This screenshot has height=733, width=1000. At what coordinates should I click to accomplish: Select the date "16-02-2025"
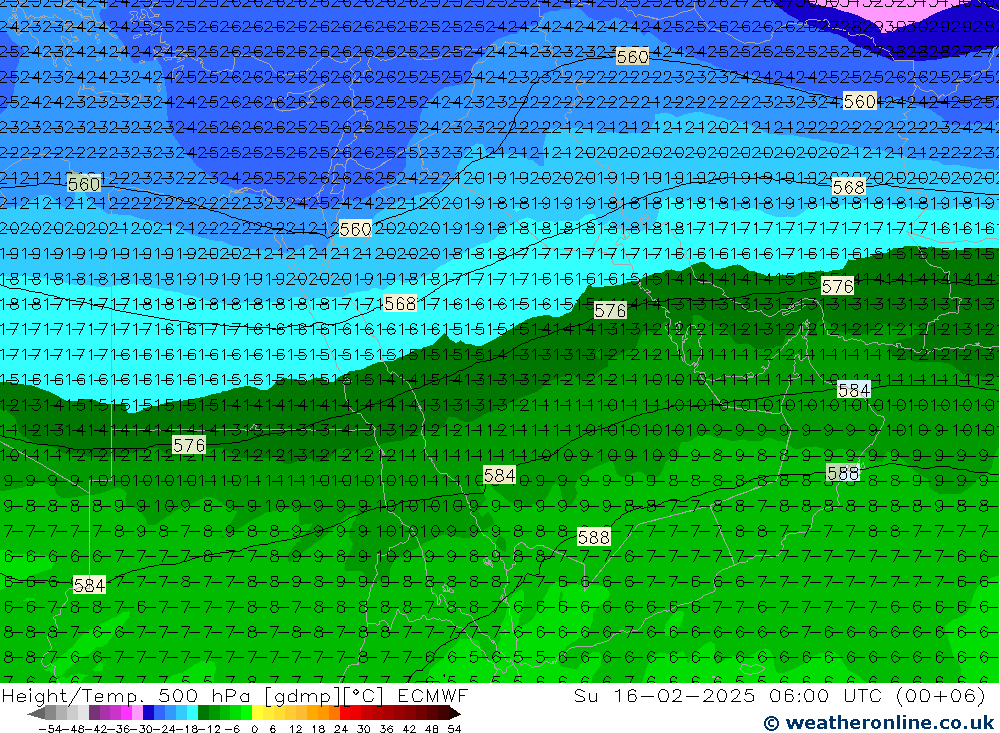[684, 695]
